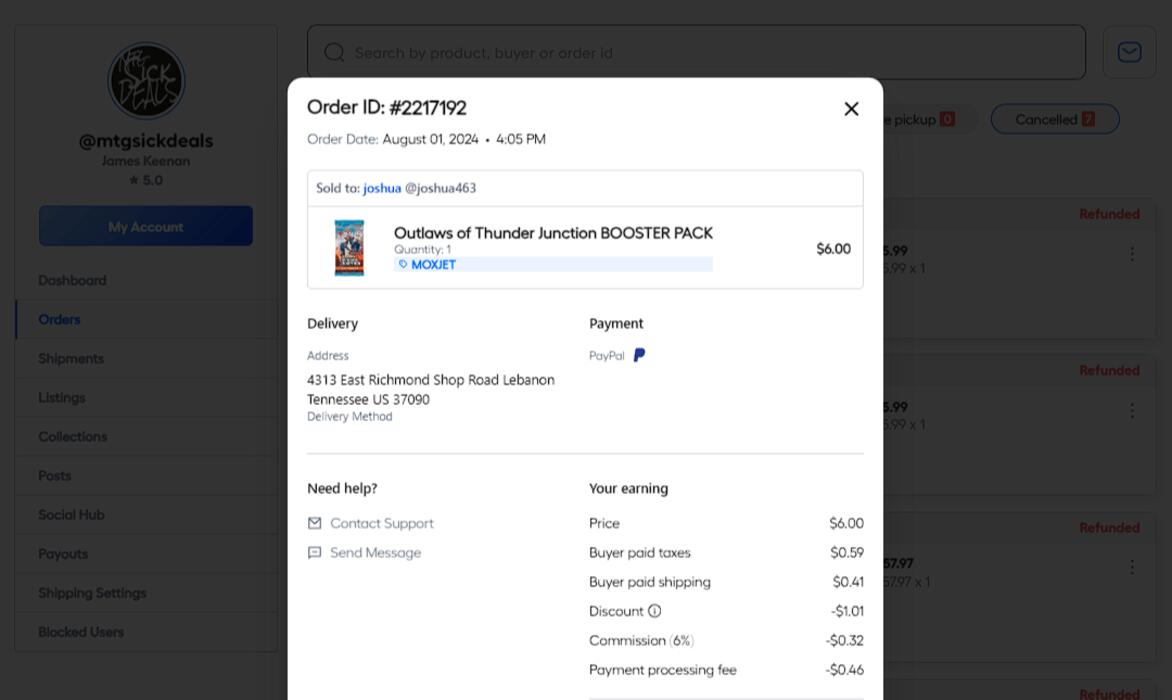This screenshot has height=700, width=1172.
Task: Click the Contact Support link
Action: click(x=381, y=524)
